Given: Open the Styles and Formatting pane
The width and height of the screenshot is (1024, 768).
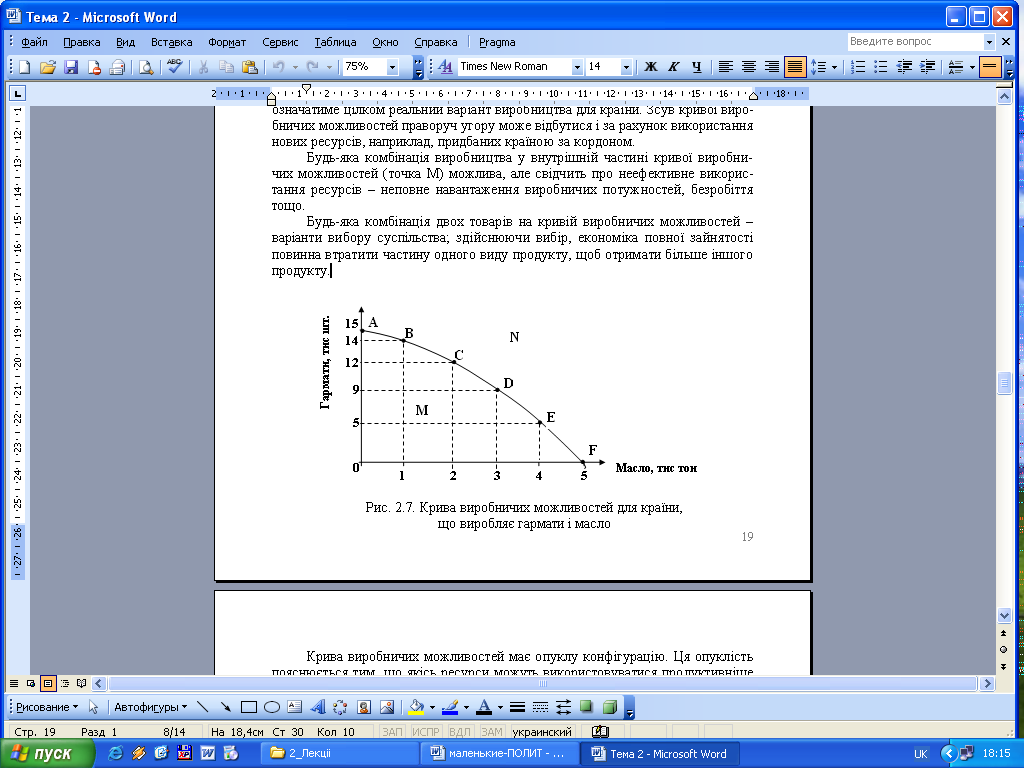Looking at the screenshot, I should click(445, 67).
